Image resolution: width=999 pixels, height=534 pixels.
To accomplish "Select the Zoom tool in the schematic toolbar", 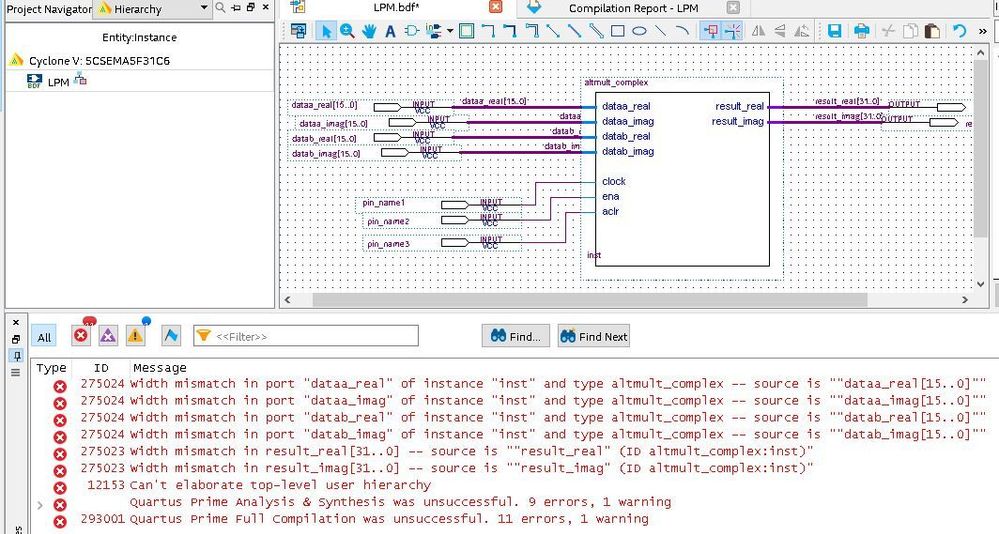I will tap(347, 31).
